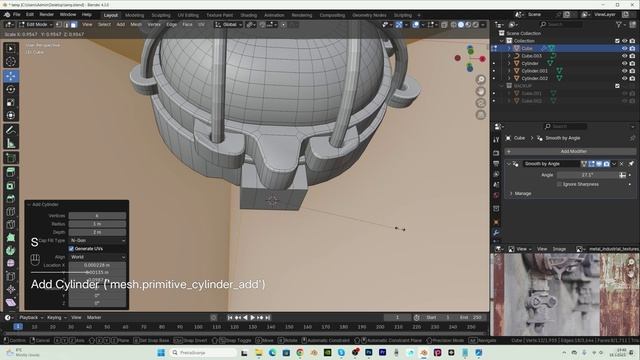Switch to UV Editing workspace tab

[x=188, y=15]
